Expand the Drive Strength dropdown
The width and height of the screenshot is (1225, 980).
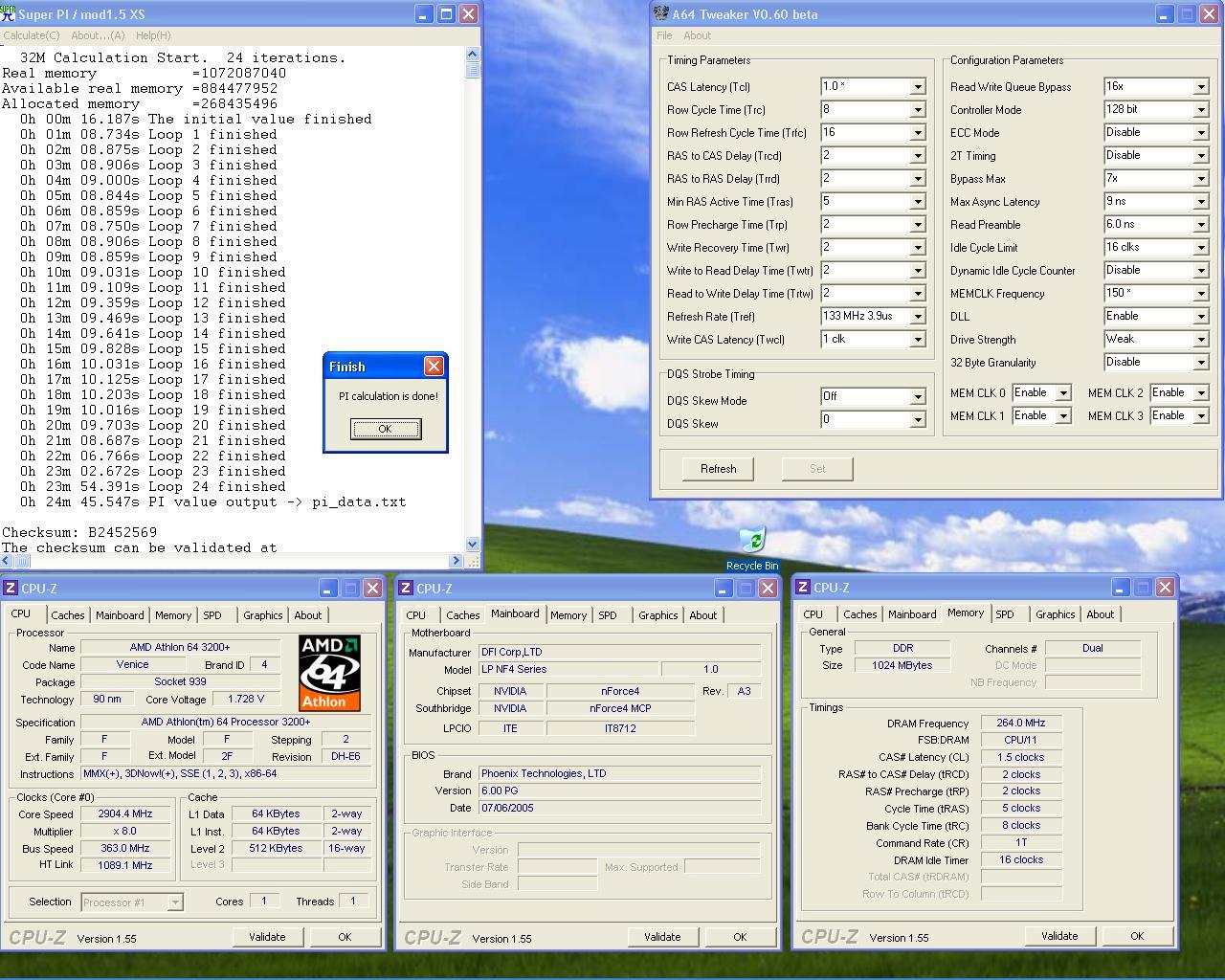tap(1201, 339)
